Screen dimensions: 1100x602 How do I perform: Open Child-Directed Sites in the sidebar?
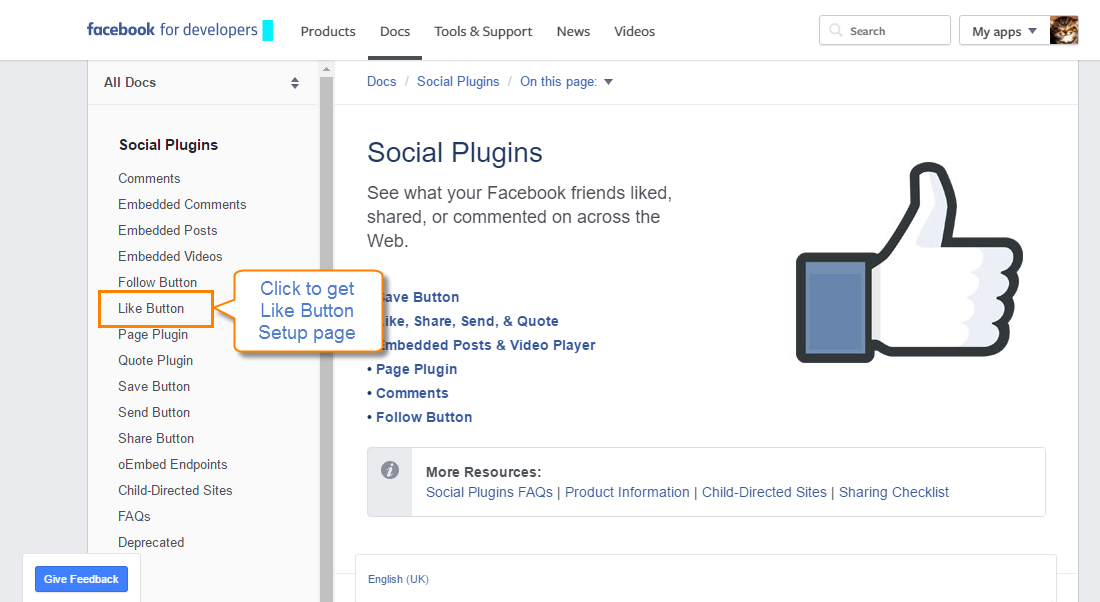[x=175, y=490]
